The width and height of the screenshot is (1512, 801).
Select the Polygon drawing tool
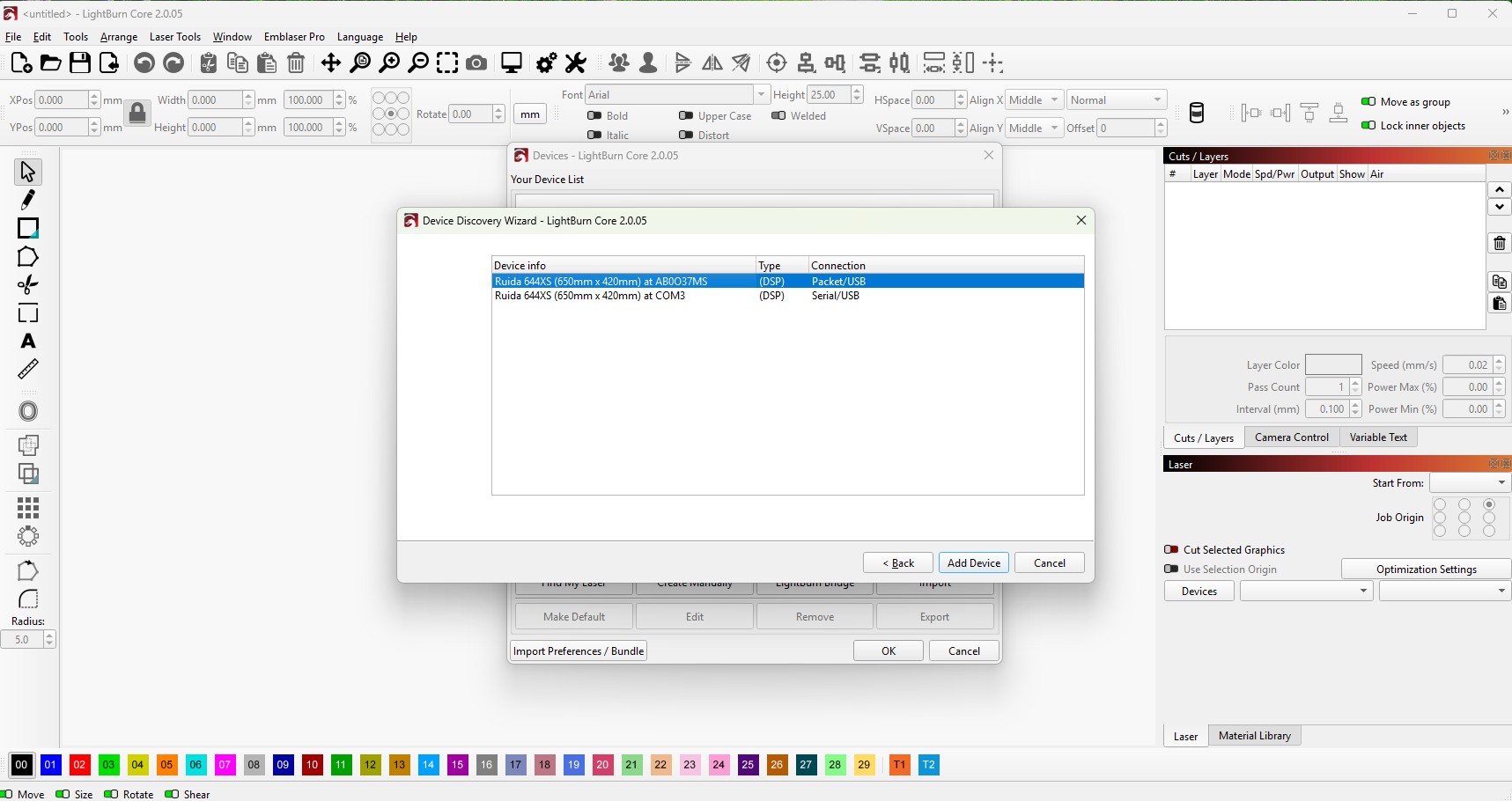click(x=28, y=256)
